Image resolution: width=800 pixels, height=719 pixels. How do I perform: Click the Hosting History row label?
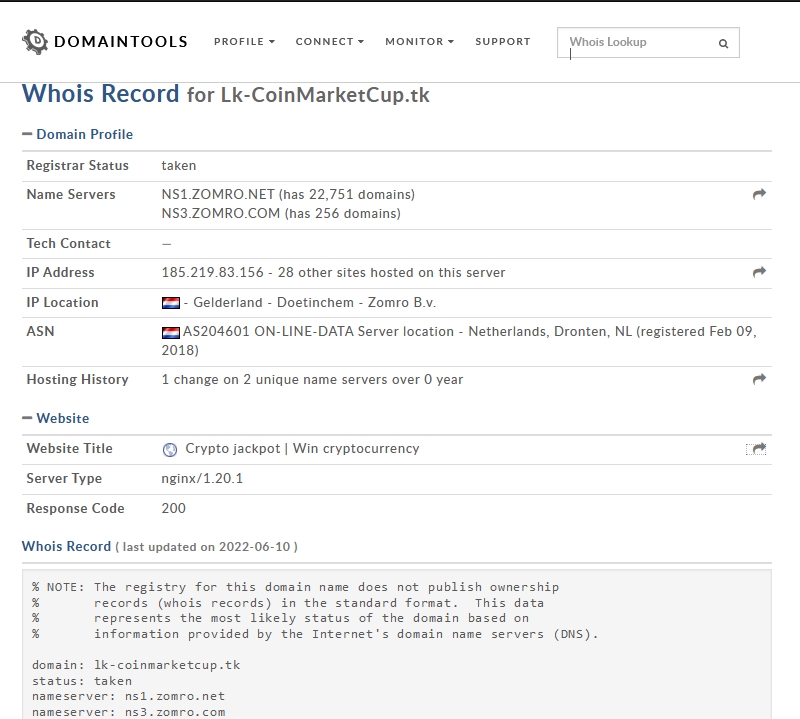point(78,380)
